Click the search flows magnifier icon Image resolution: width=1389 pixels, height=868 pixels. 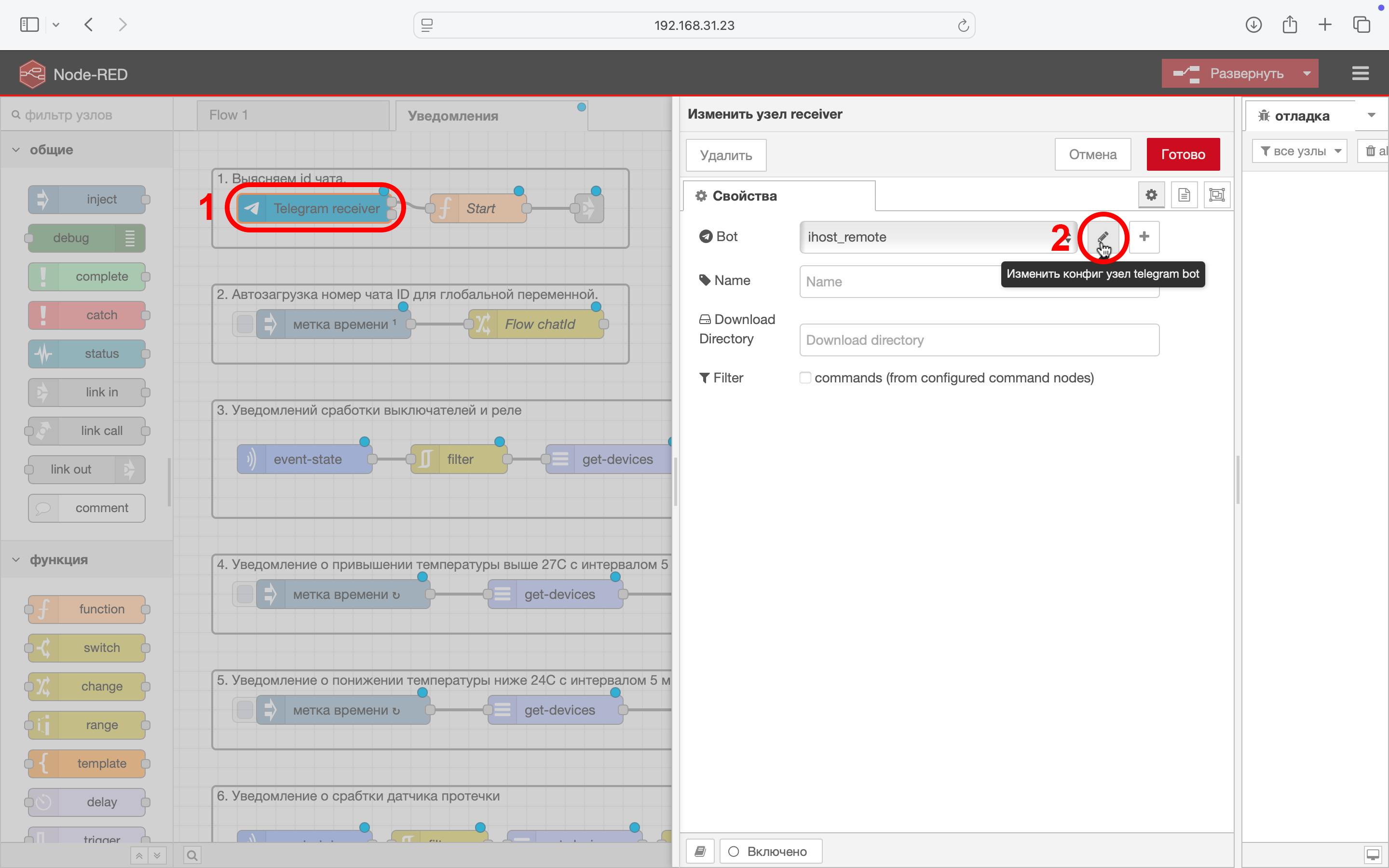click(x=192, y=855)
